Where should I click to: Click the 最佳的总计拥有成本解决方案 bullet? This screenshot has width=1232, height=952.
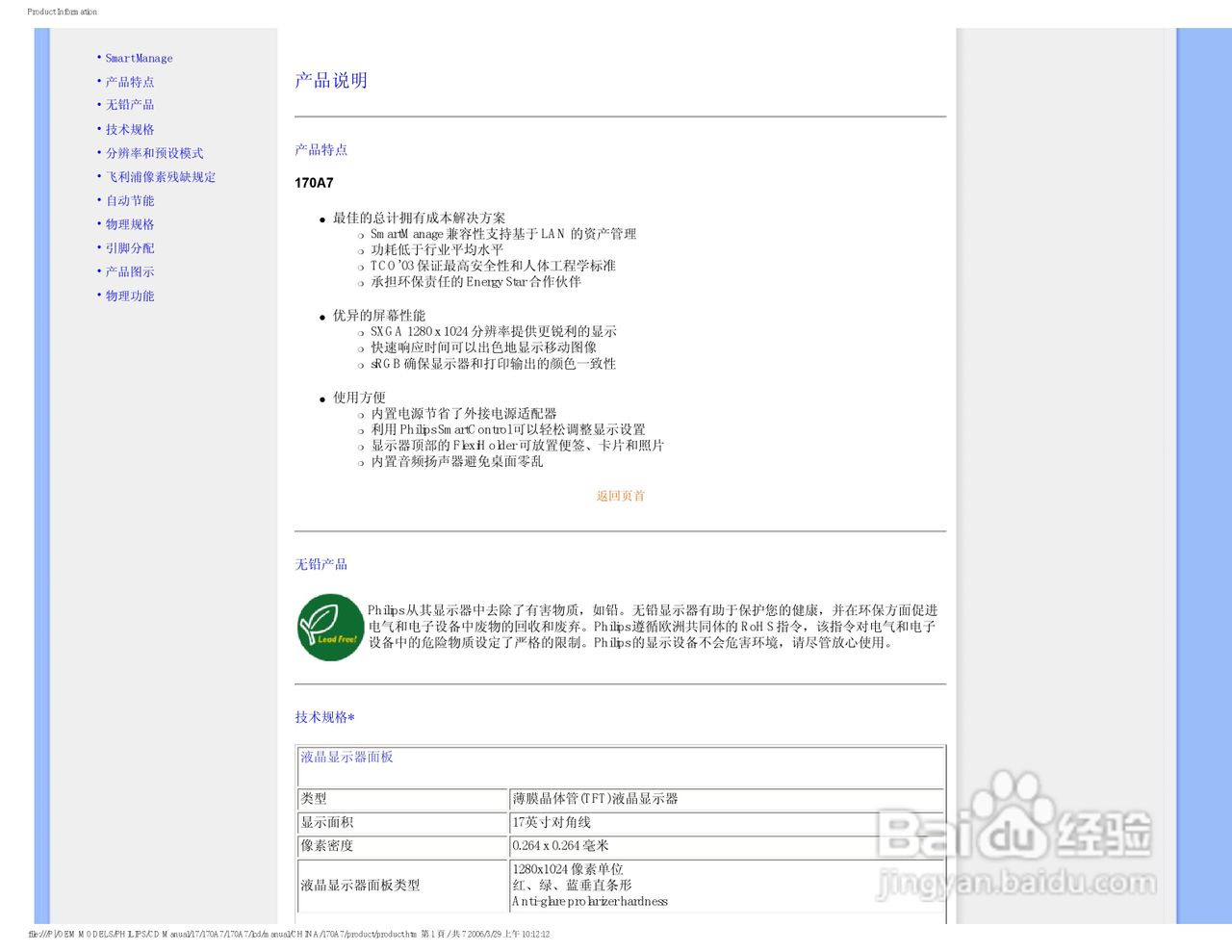click(x=419, y=218)
